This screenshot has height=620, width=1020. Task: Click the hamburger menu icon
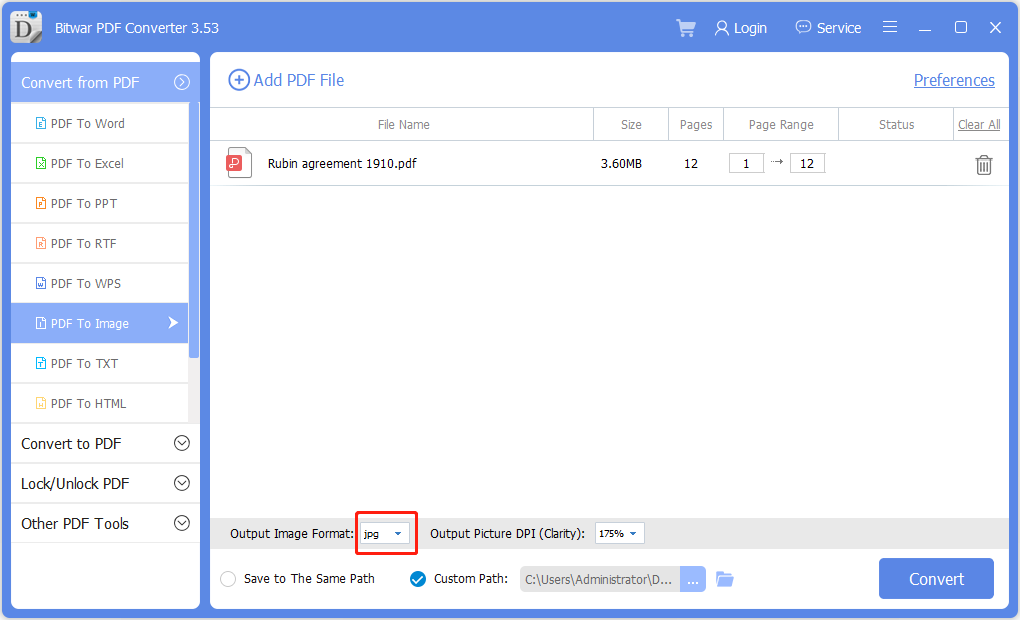pos(890,28)
